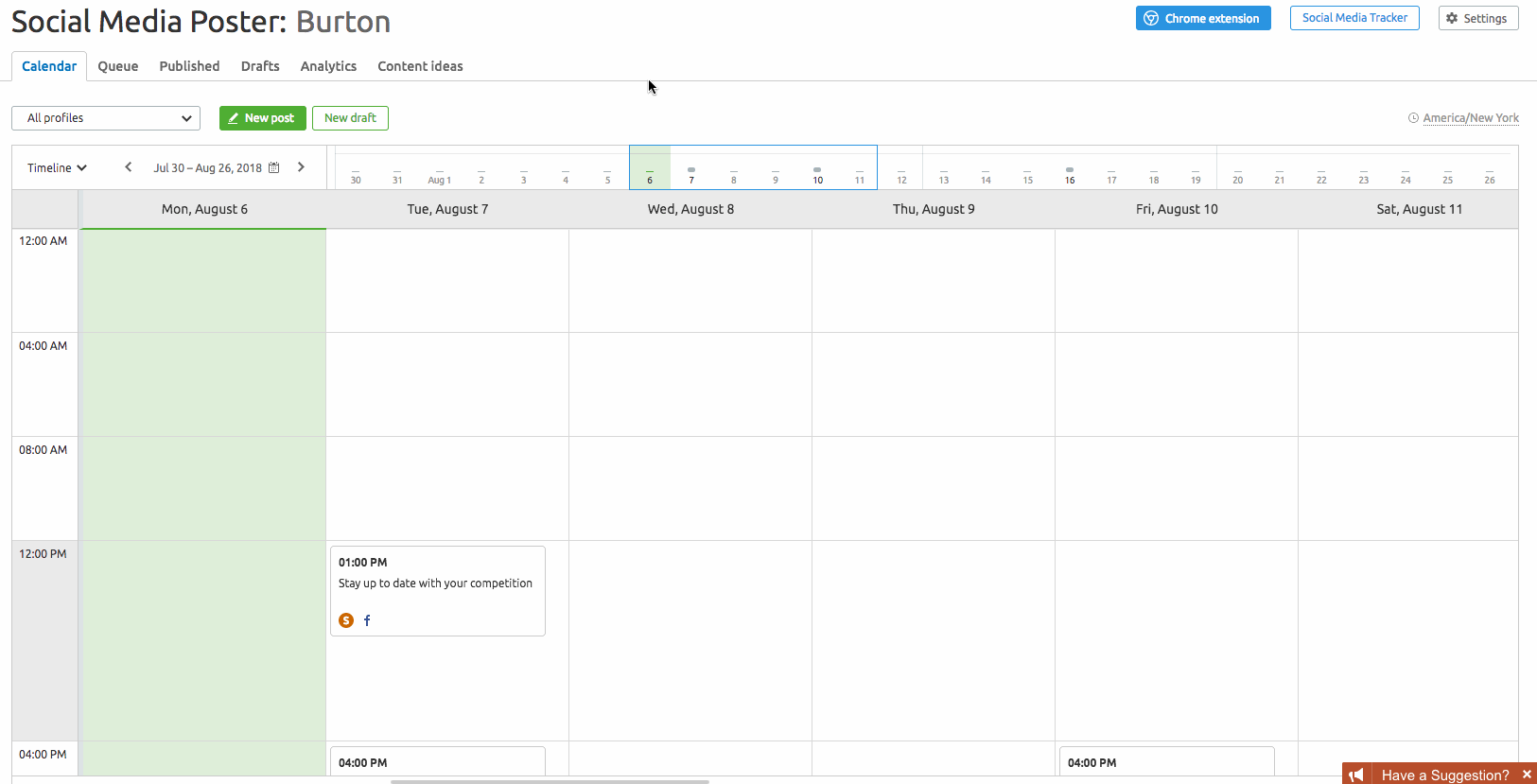
Task: Click the horizontal scrollbar at bottom
Action: pos(550,781)
